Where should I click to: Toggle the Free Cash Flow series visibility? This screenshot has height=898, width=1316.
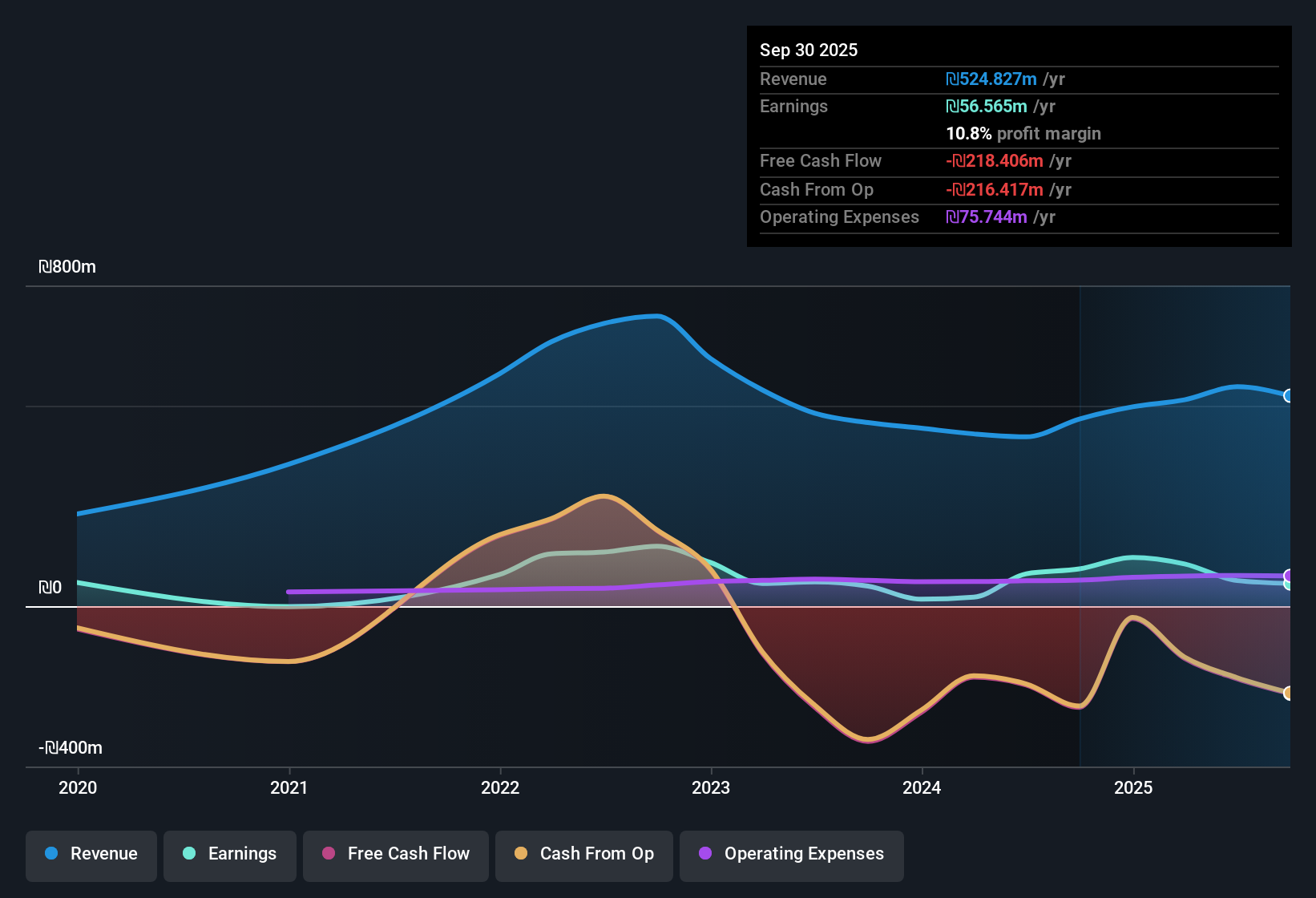395,855
